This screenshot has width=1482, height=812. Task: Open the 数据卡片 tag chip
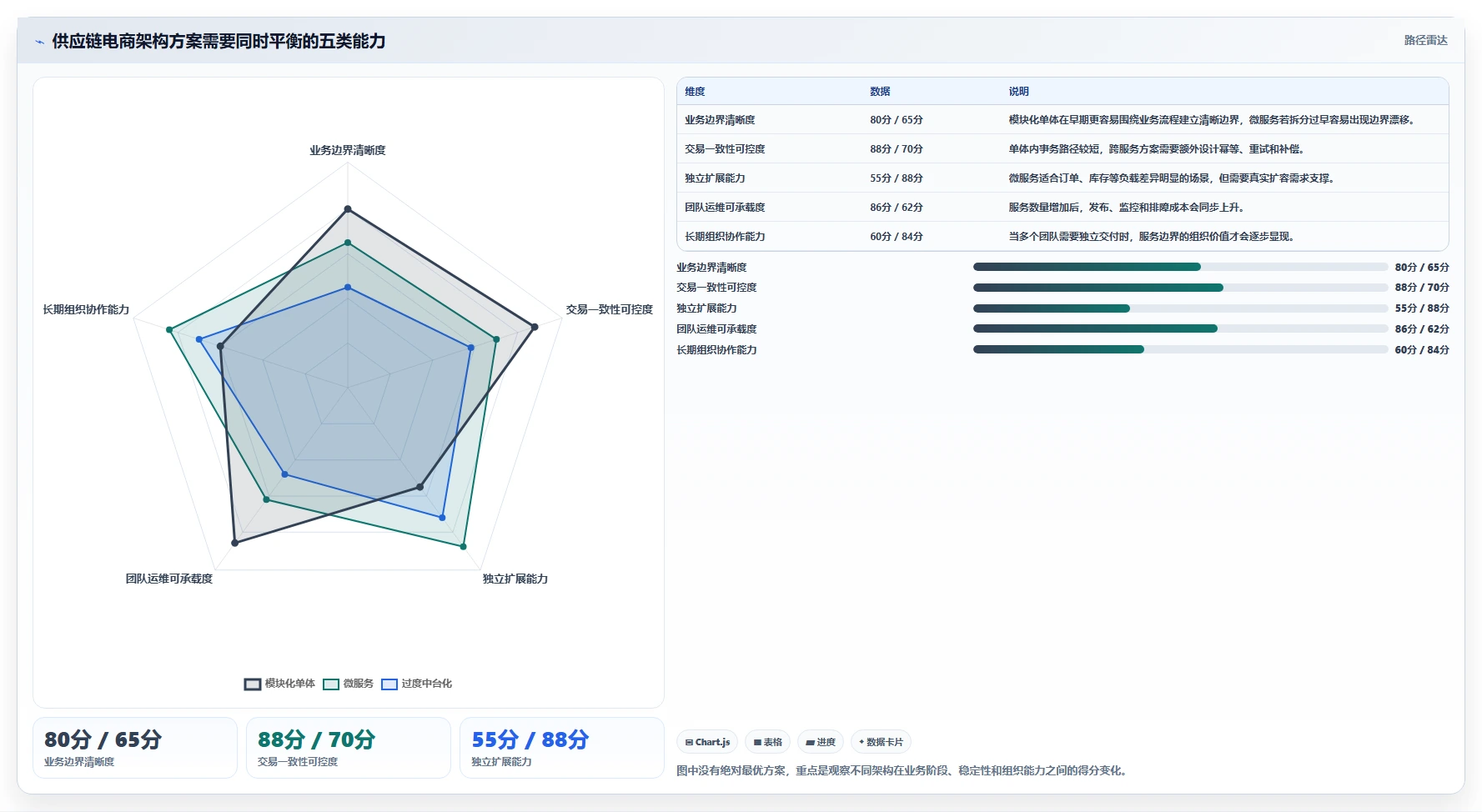[881, 742]
